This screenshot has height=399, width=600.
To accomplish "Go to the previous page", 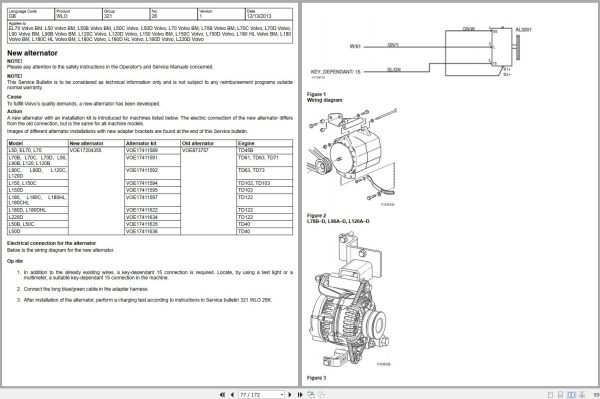I will click(232, 394).
